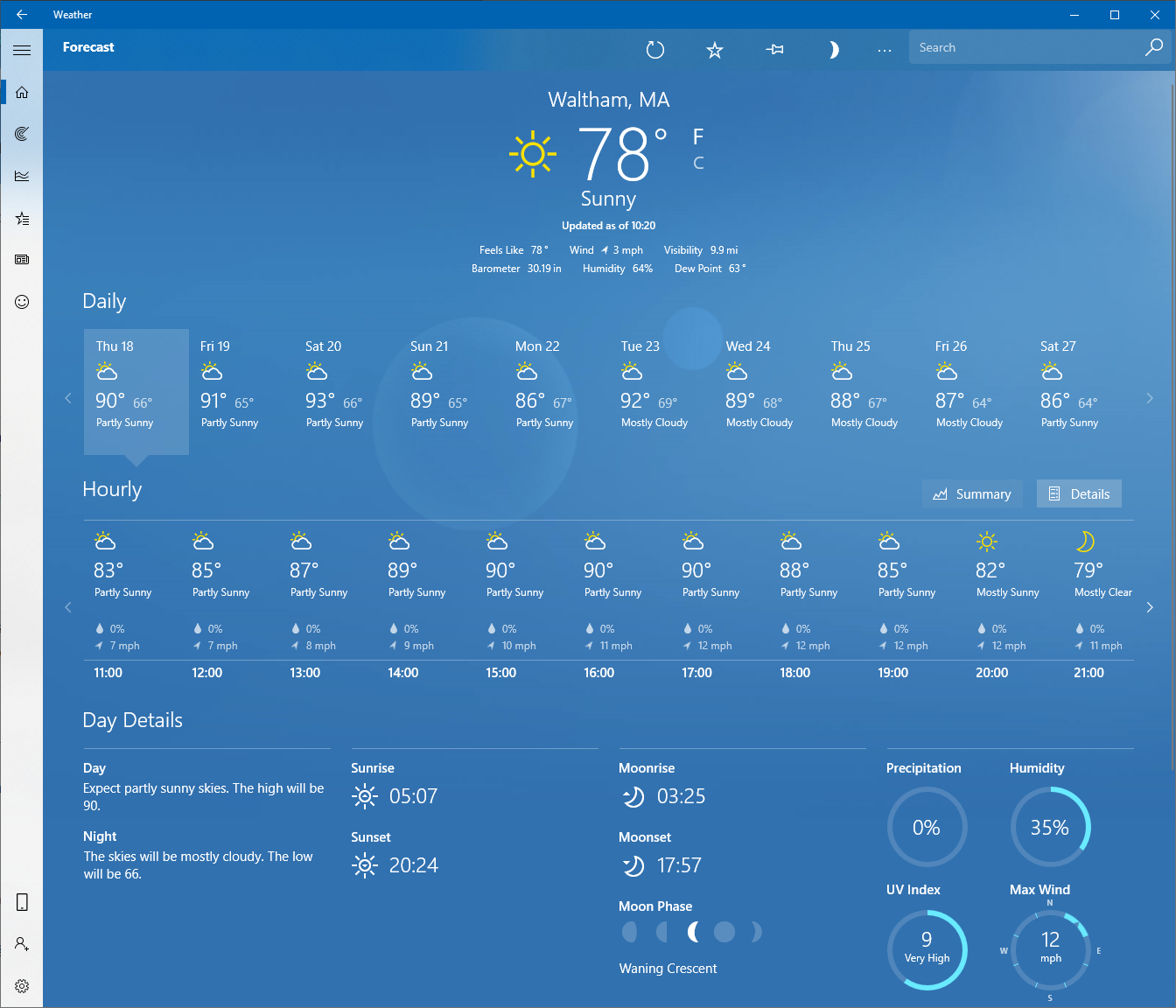The height and width of the screenshot is (1008, 1176).
Task: Show previous days in Daily list
Action: [68, 398]
